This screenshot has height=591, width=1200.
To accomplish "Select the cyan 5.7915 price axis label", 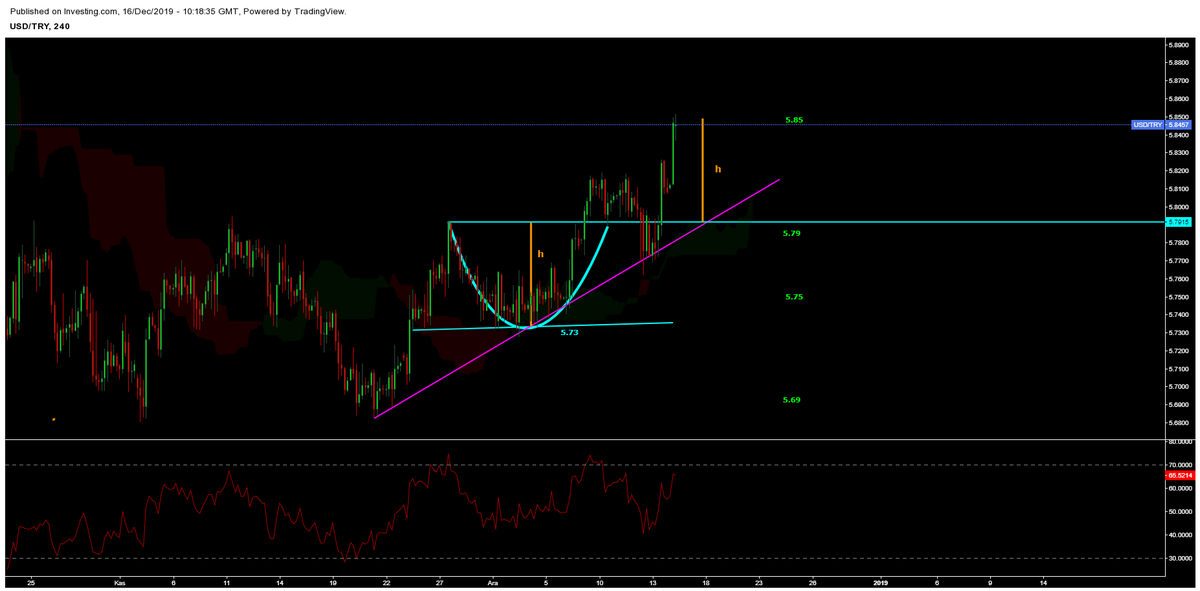I will (x=1179, y=221).
